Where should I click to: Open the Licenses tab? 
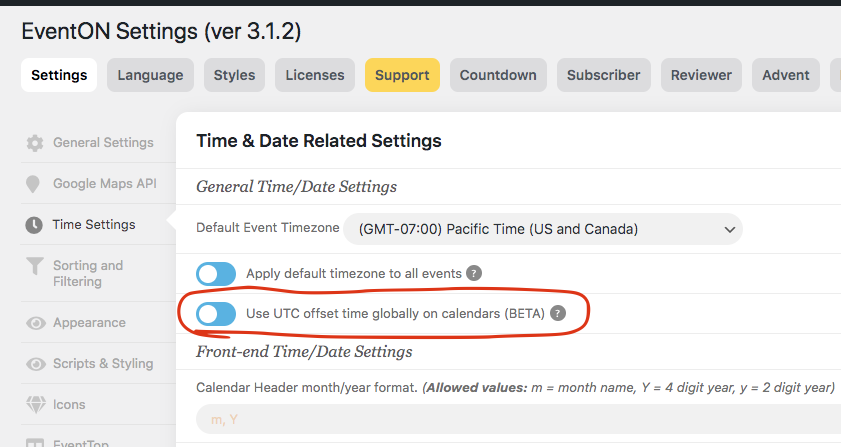coord(315,75)
